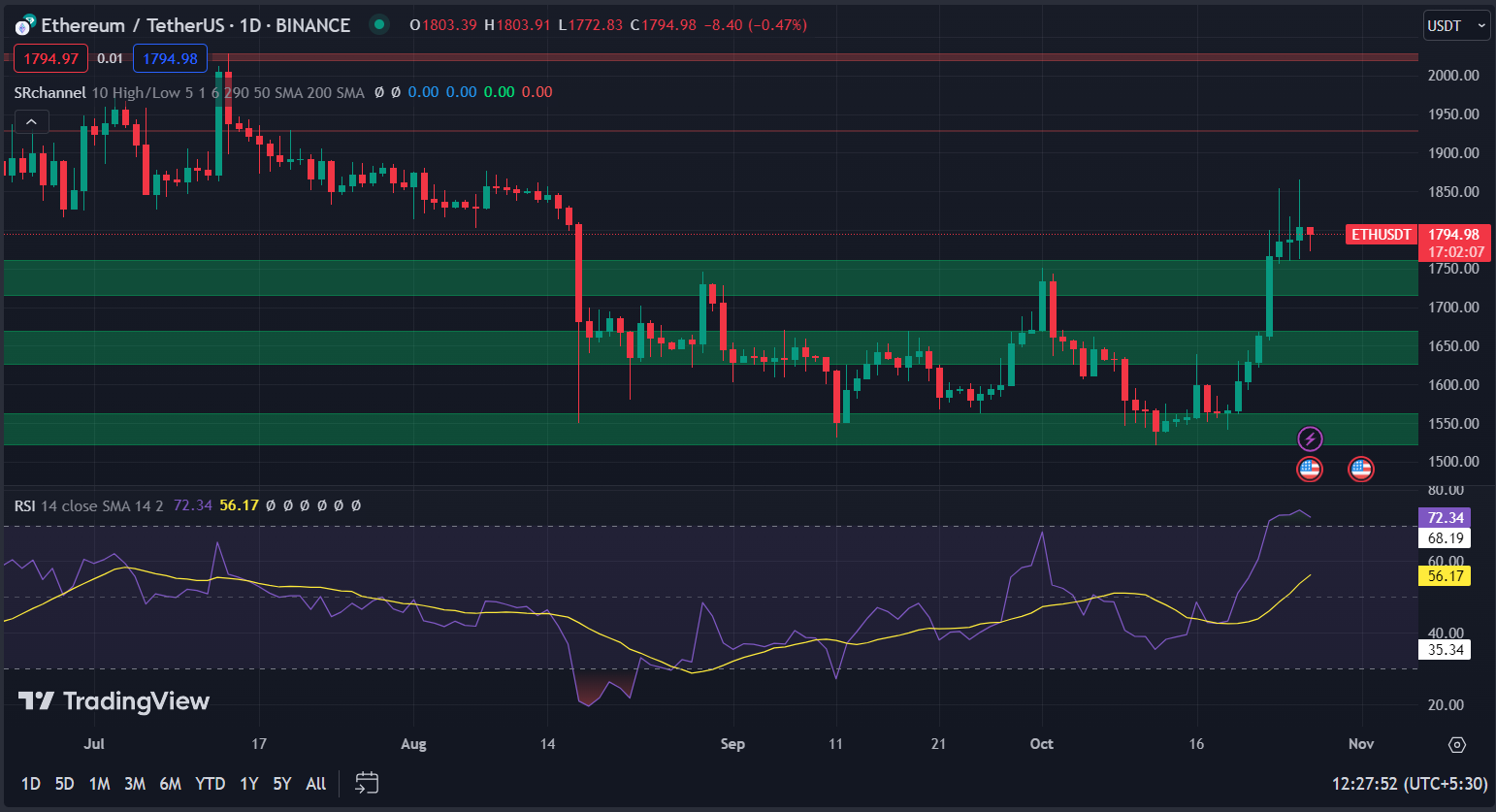Click the Nov label on the time axis
The image size is (1496, 812).
point(1361,744)
